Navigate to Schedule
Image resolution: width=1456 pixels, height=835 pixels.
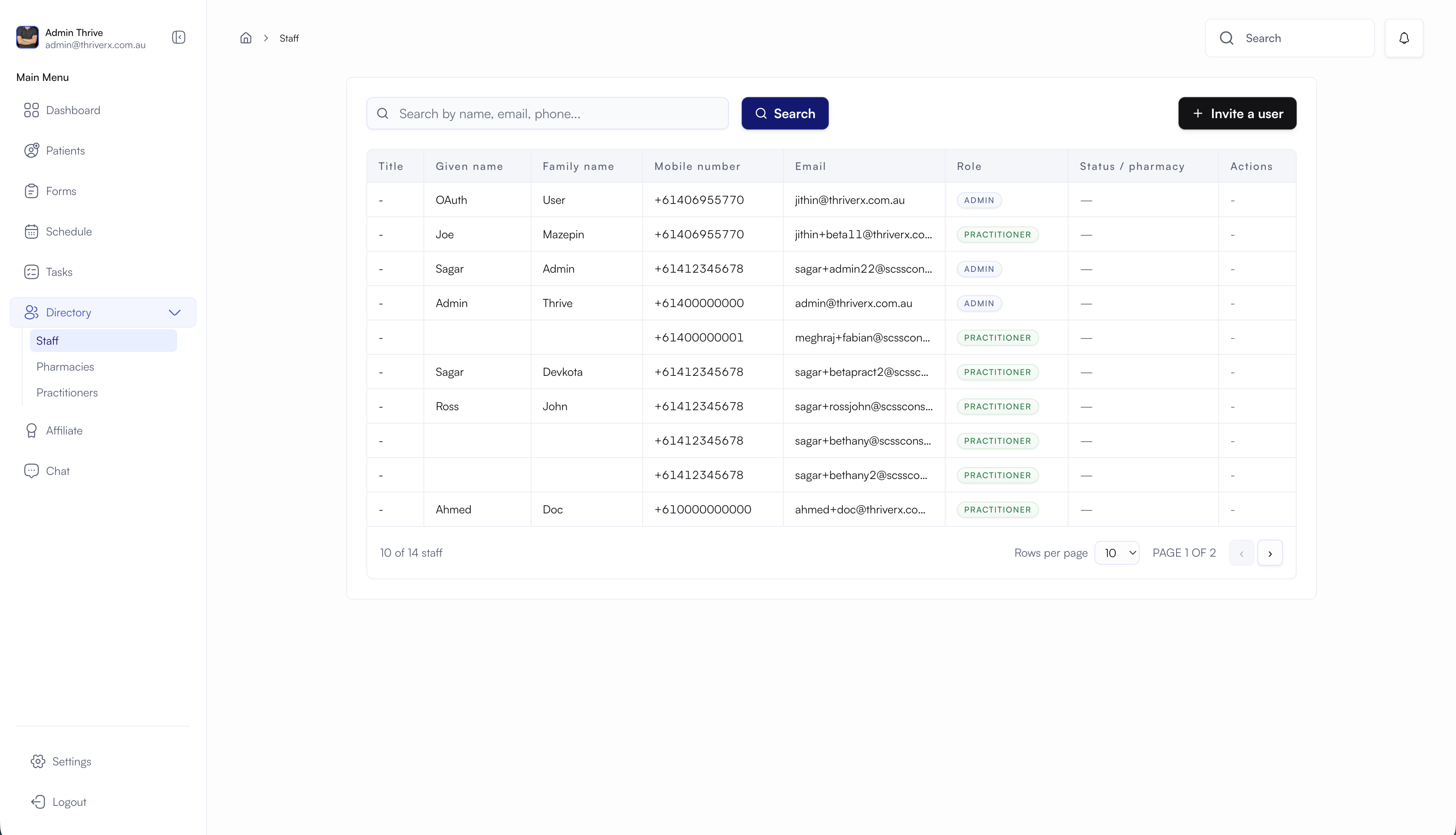click(69, 231)
